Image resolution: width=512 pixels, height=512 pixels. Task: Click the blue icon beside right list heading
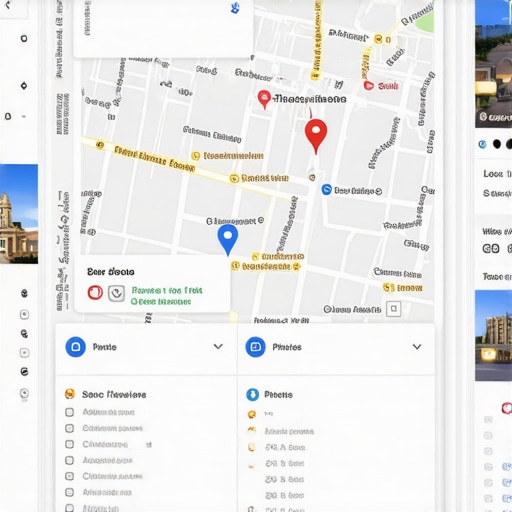[x=252, y=394]
